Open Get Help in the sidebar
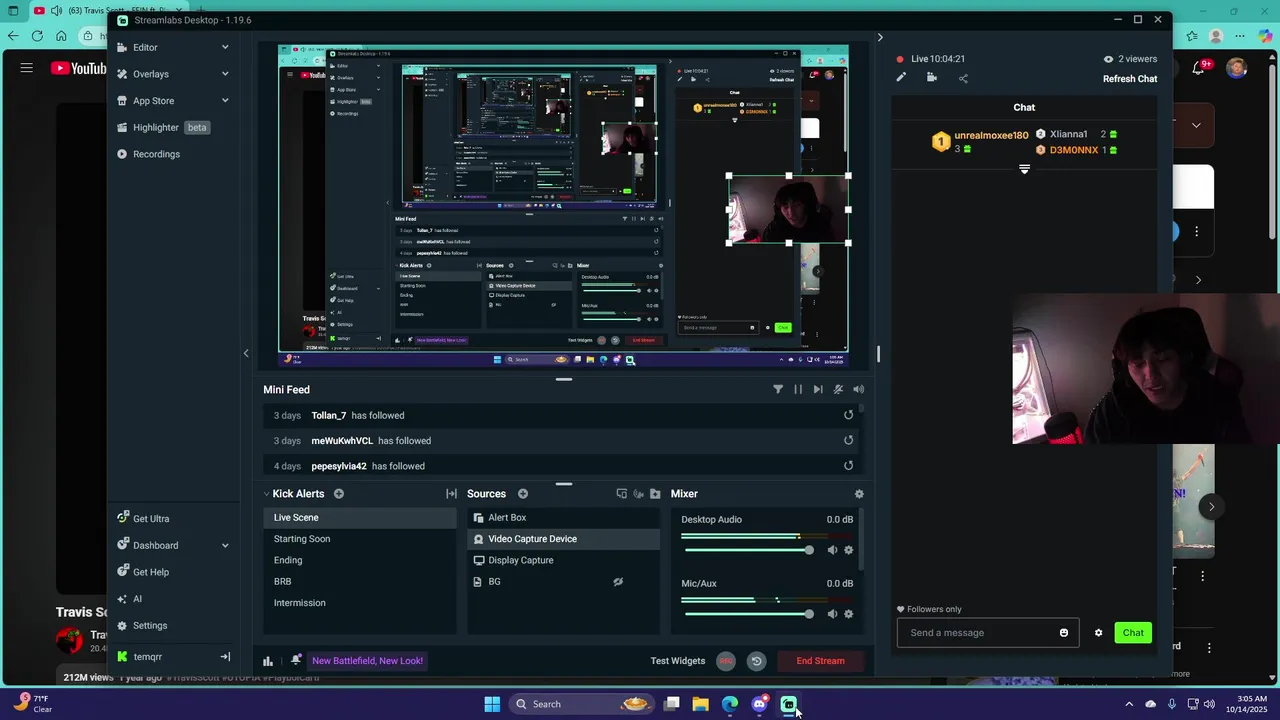Viewport: 1280px width, 720px height. click(x=151, y=572)
